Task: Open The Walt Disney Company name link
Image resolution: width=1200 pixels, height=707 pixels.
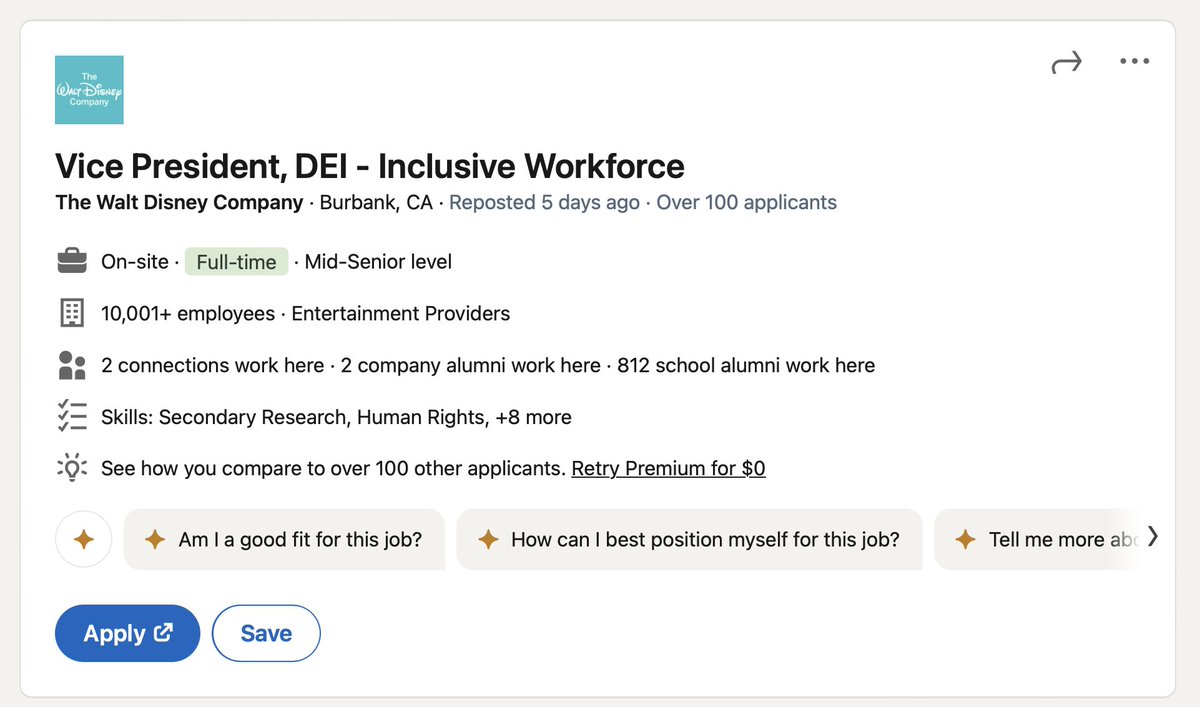Action: 179,202
